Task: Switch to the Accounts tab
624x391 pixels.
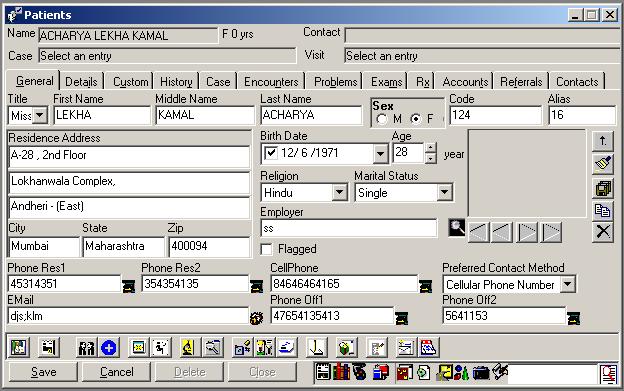Action: [x=465, y=82]
